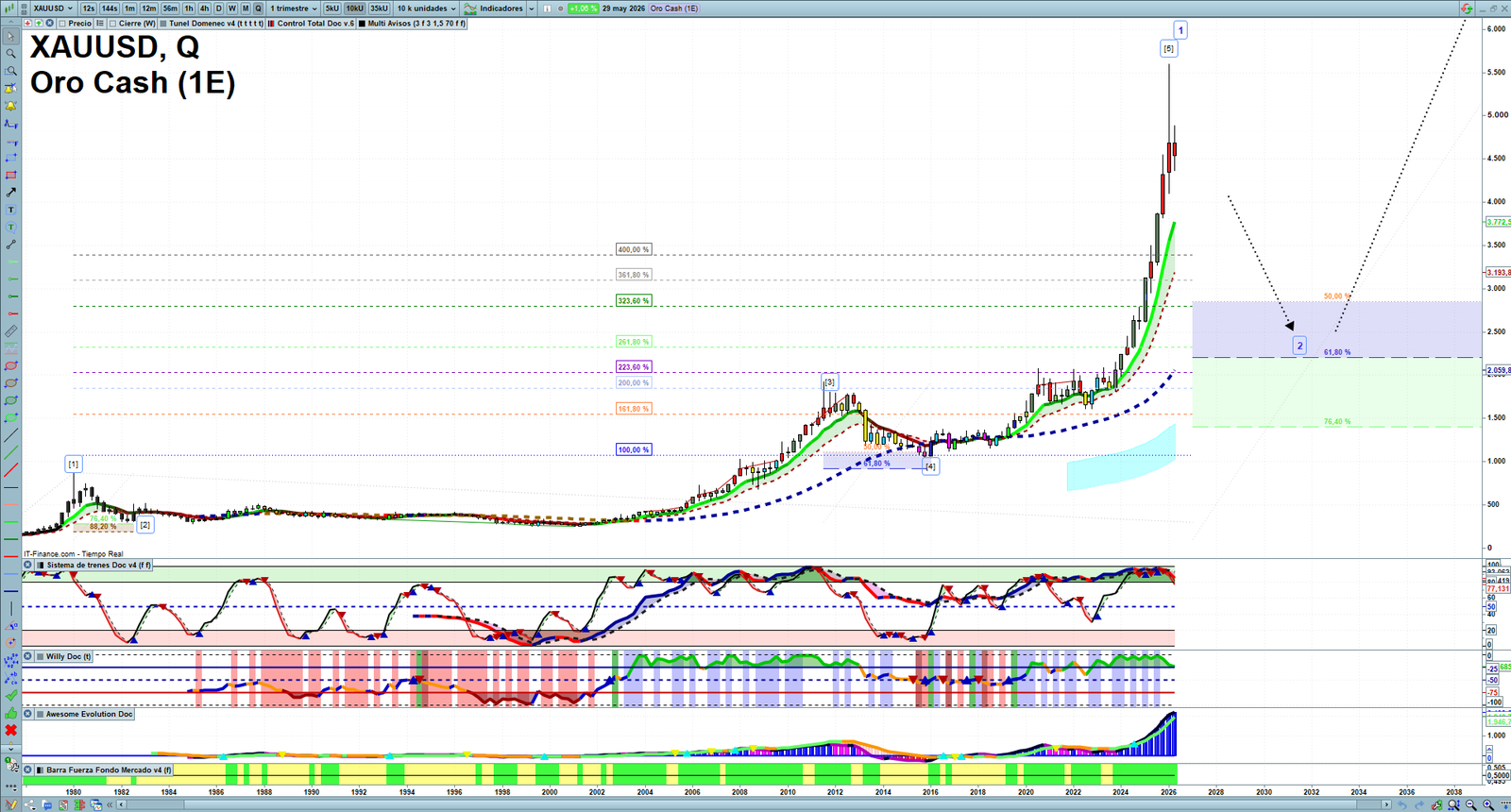Click the 12s timeframe button
The width and height of the screenshot is (1511, 812).
tap(88, 8)
